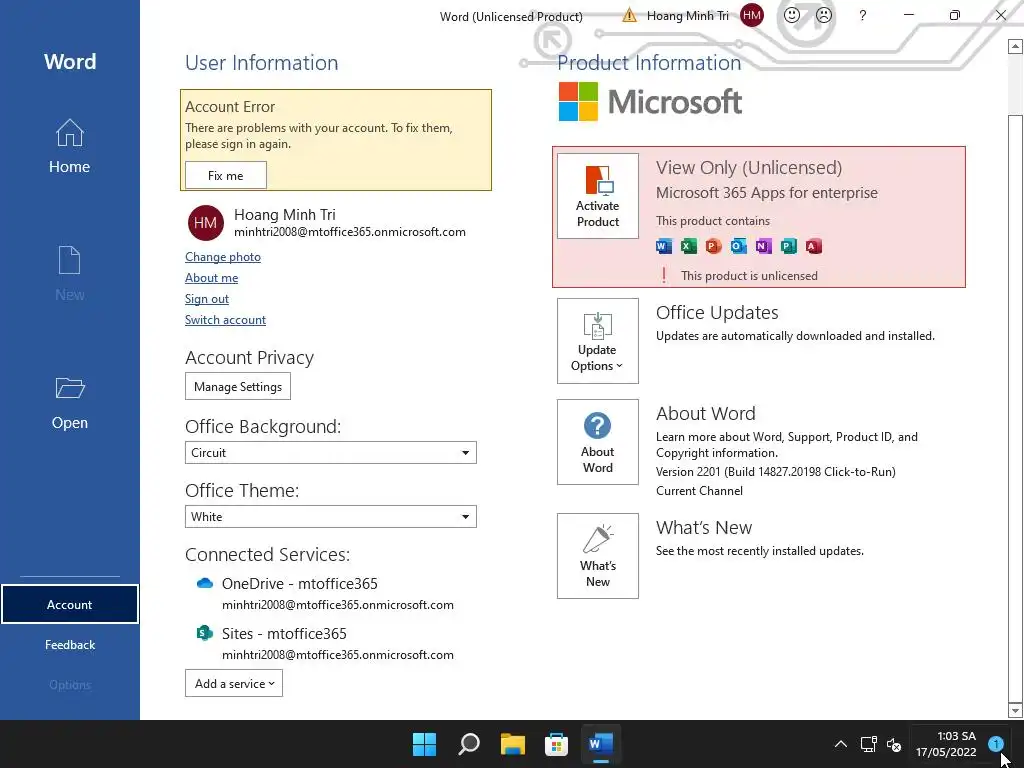Click the Activate Product button
1024x768 pixels.
point(598,196)
